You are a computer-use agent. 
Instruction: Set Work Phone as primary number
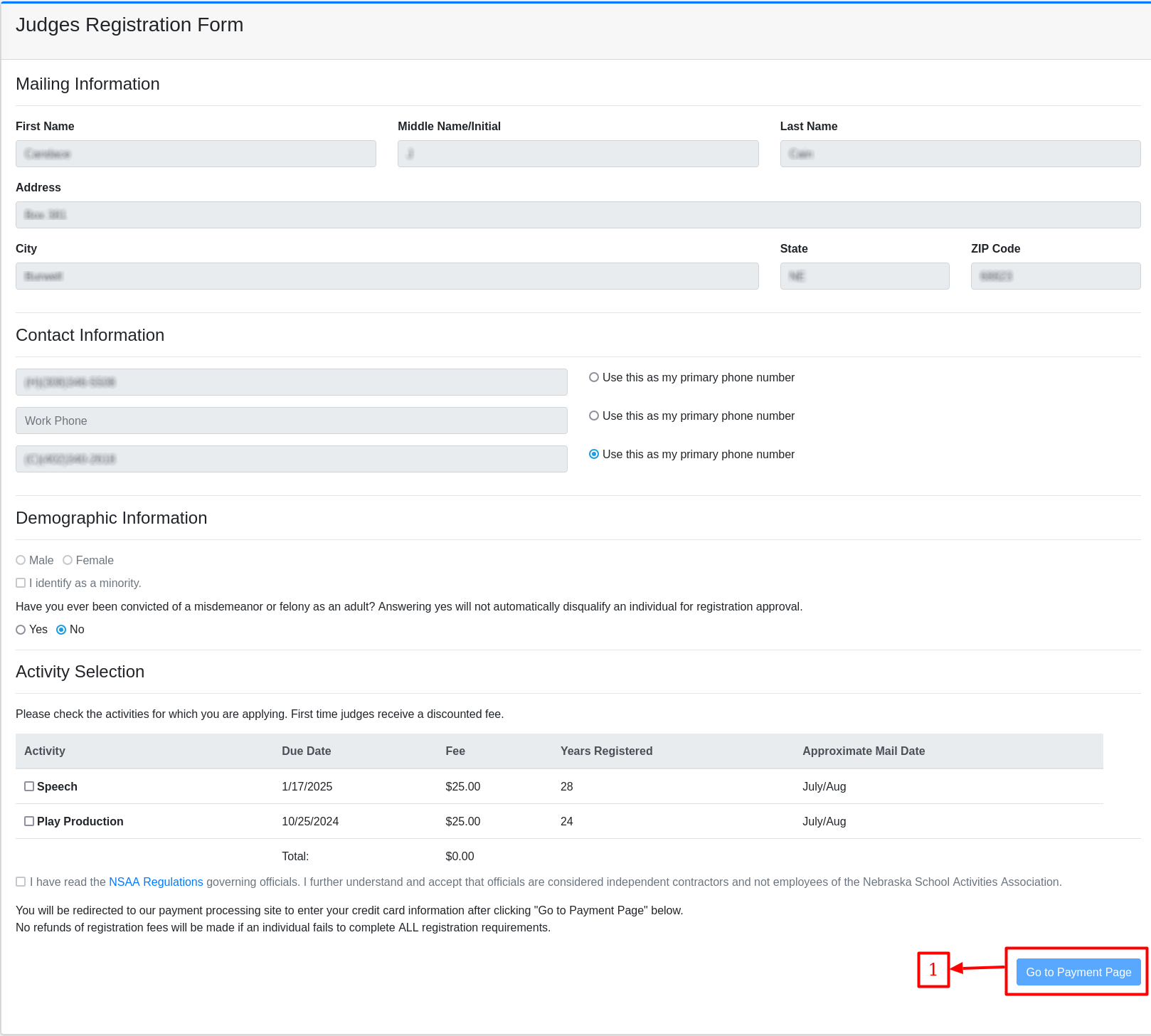pyautogui.click(x=594, y=416)
